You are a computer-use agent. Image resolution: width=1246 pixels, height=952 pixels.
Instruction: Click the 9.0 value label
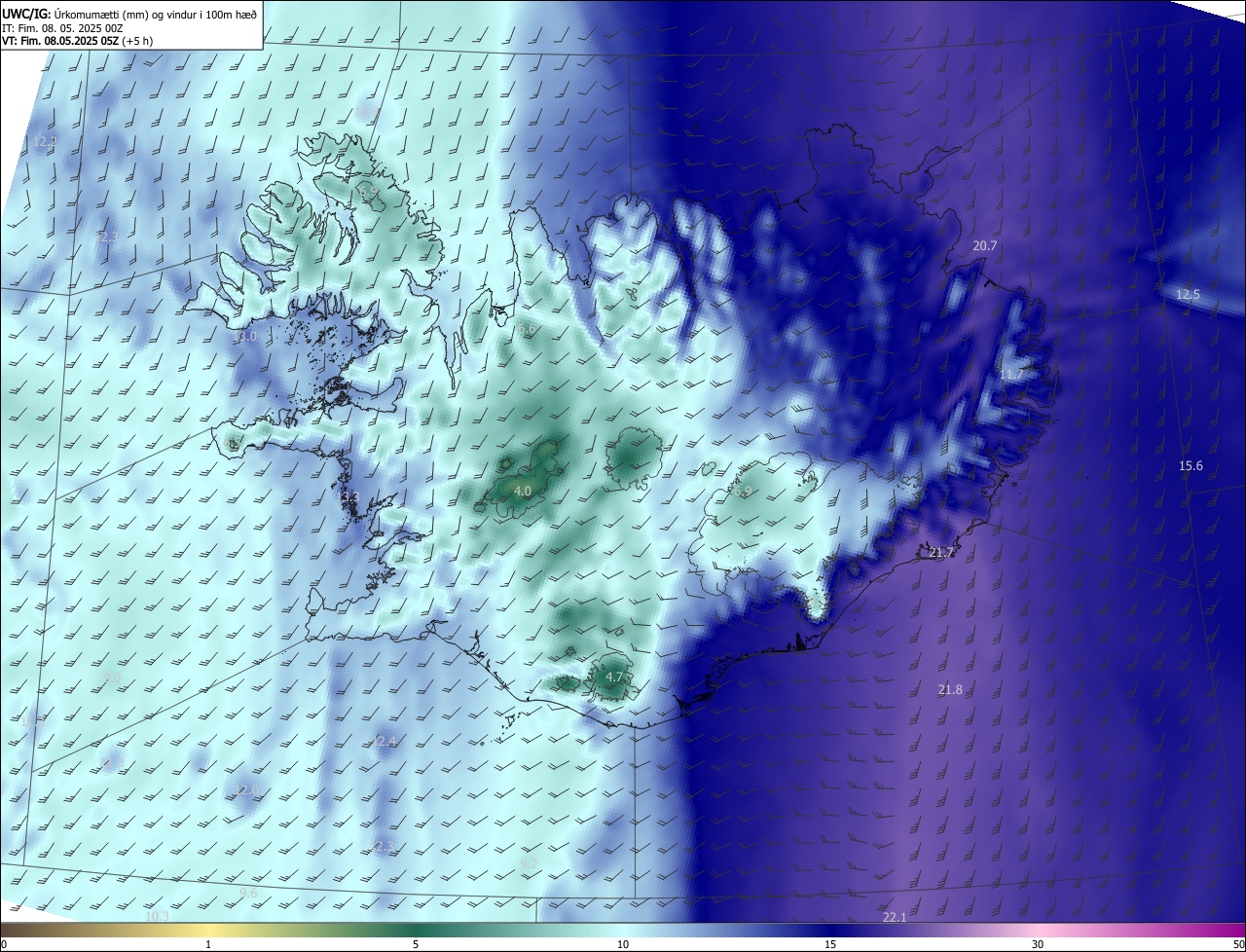tap(112, 677)
